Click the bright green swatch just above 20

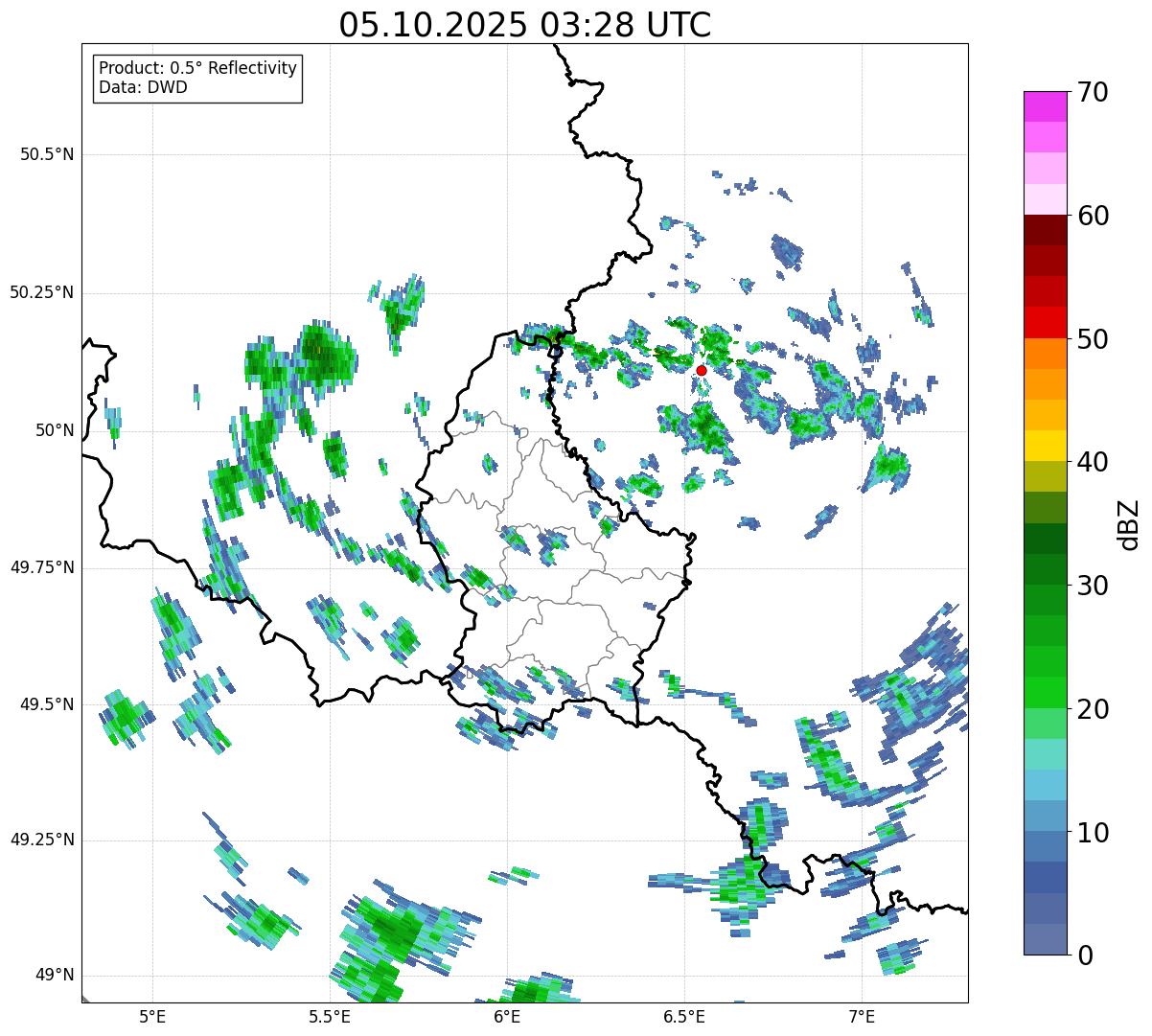[x=1046, y=693]
